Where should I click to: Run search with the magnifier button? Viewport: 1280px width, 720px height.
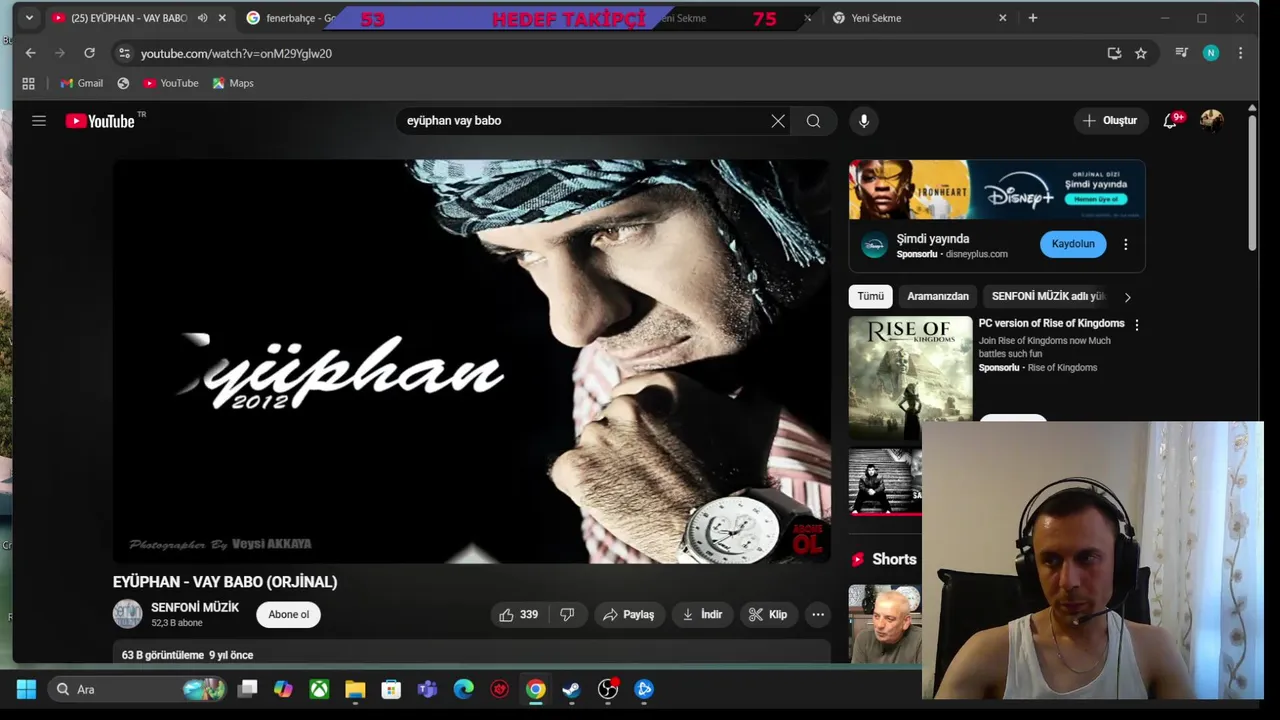tap(814, 121)
